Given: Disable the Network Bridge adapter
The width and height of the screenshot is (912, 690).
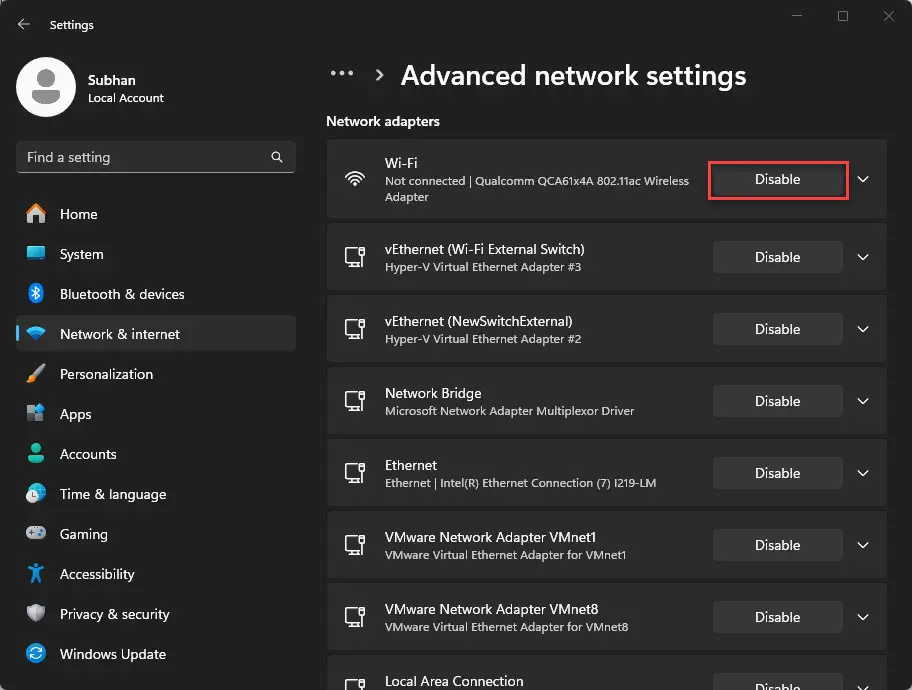Looking at the screenshot, I should click(x=777, y=401).
